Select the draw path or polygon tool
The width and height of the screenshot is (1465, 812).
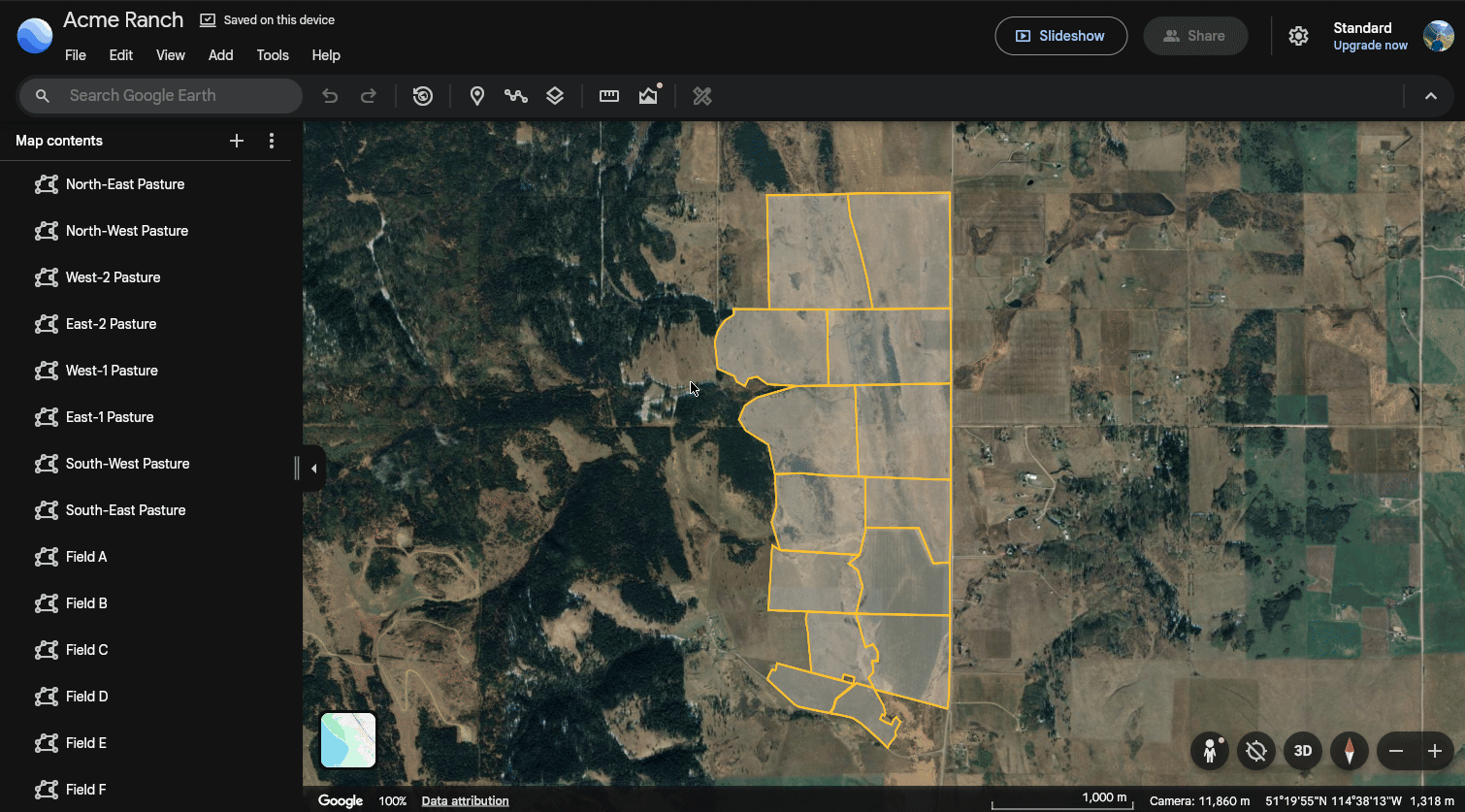[x=516, y=96]
